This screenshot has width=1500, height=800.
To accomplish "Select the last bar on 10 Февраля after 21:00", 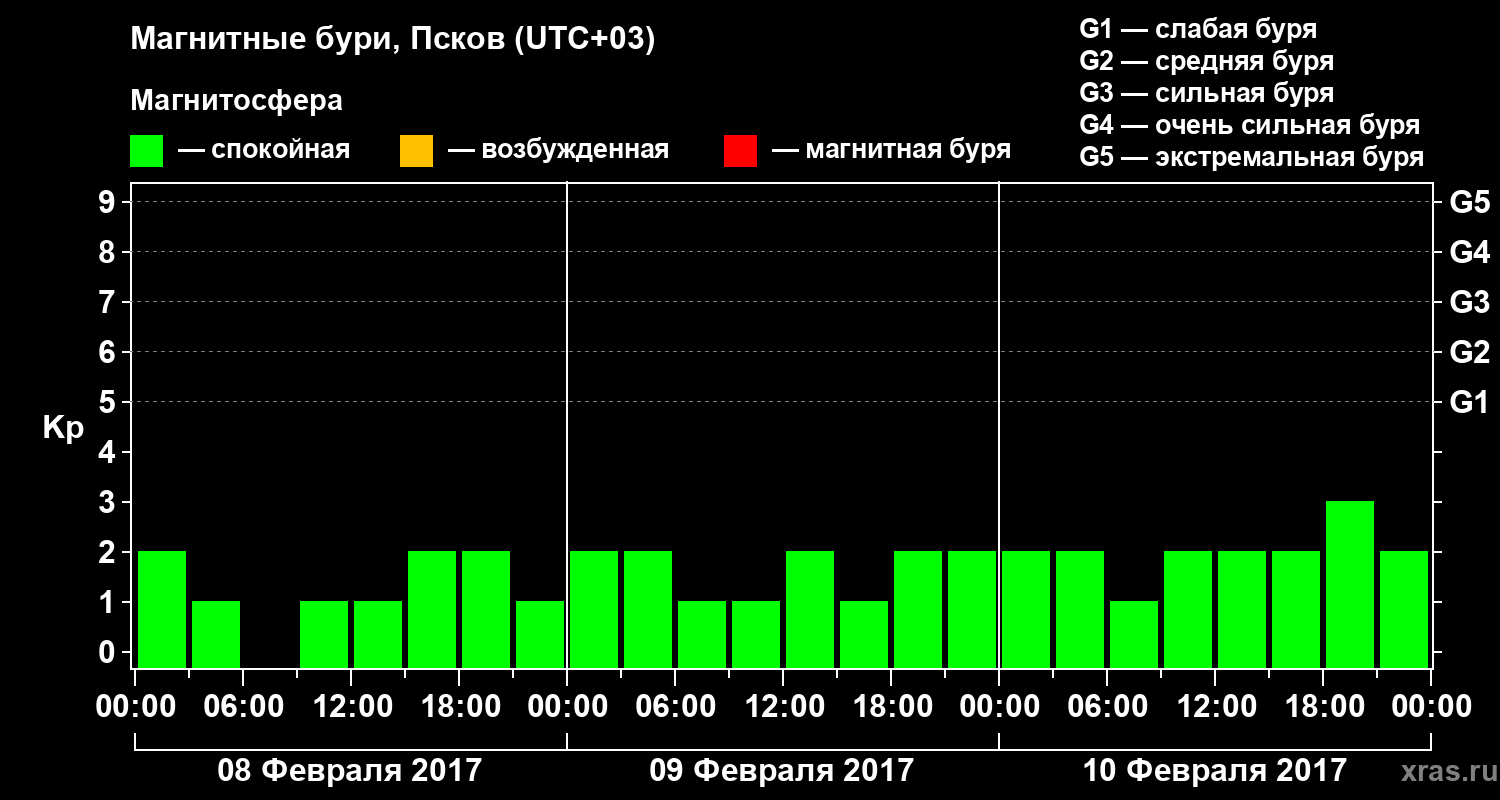I will point(1404,609).
